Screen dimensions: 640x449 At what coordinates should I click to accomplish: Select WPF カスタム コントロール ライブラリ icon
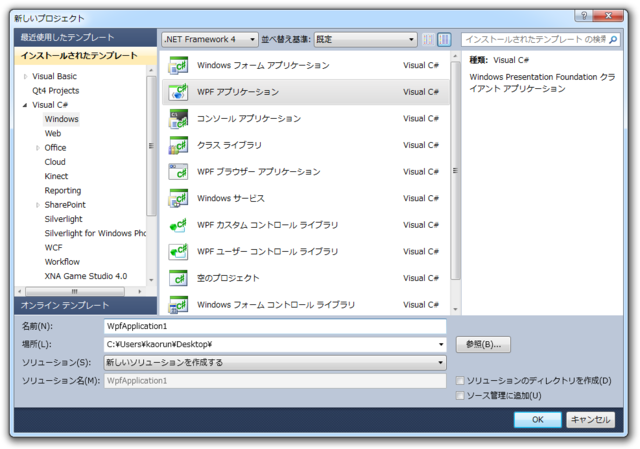coord(178,225)
